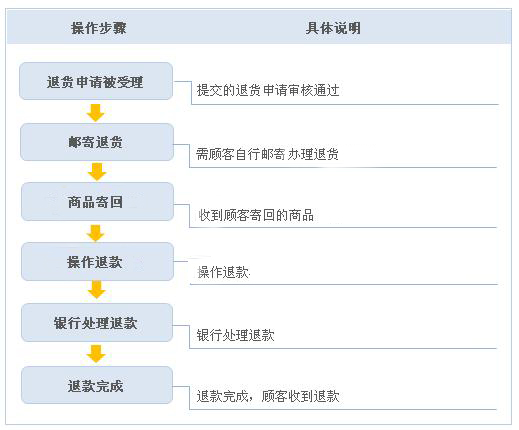Click the arrow above 退款完成
The width and height of the screenshot is (519, 430).
96,354
